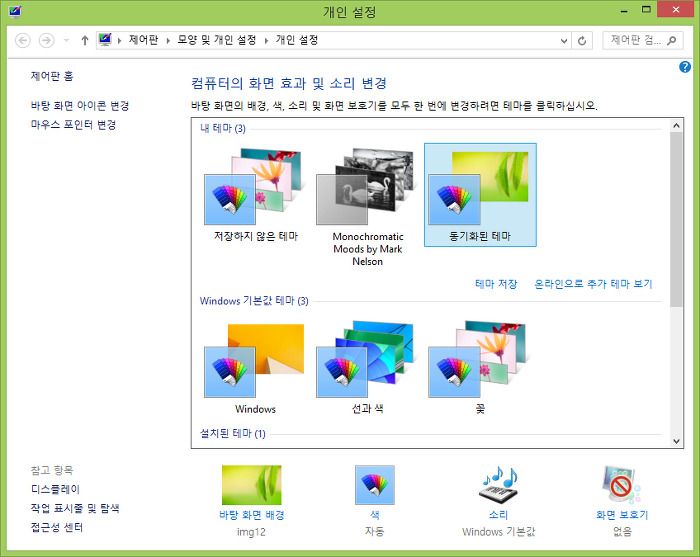
Task: Apply the 꽃 theme
Action: point(480,368)
